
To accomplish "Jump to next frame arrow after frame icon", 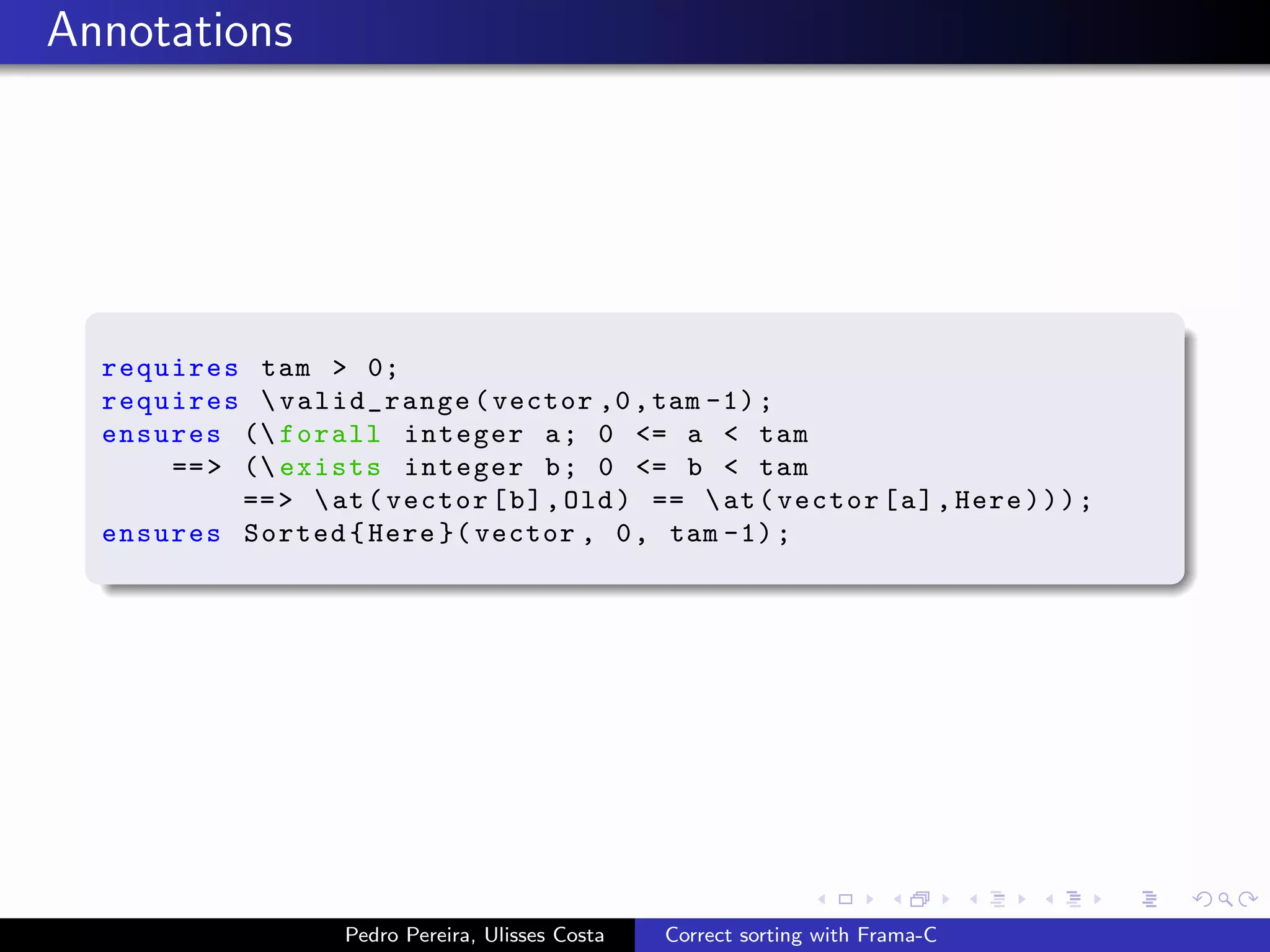I will pyautogui.click(x=946, y=899).
